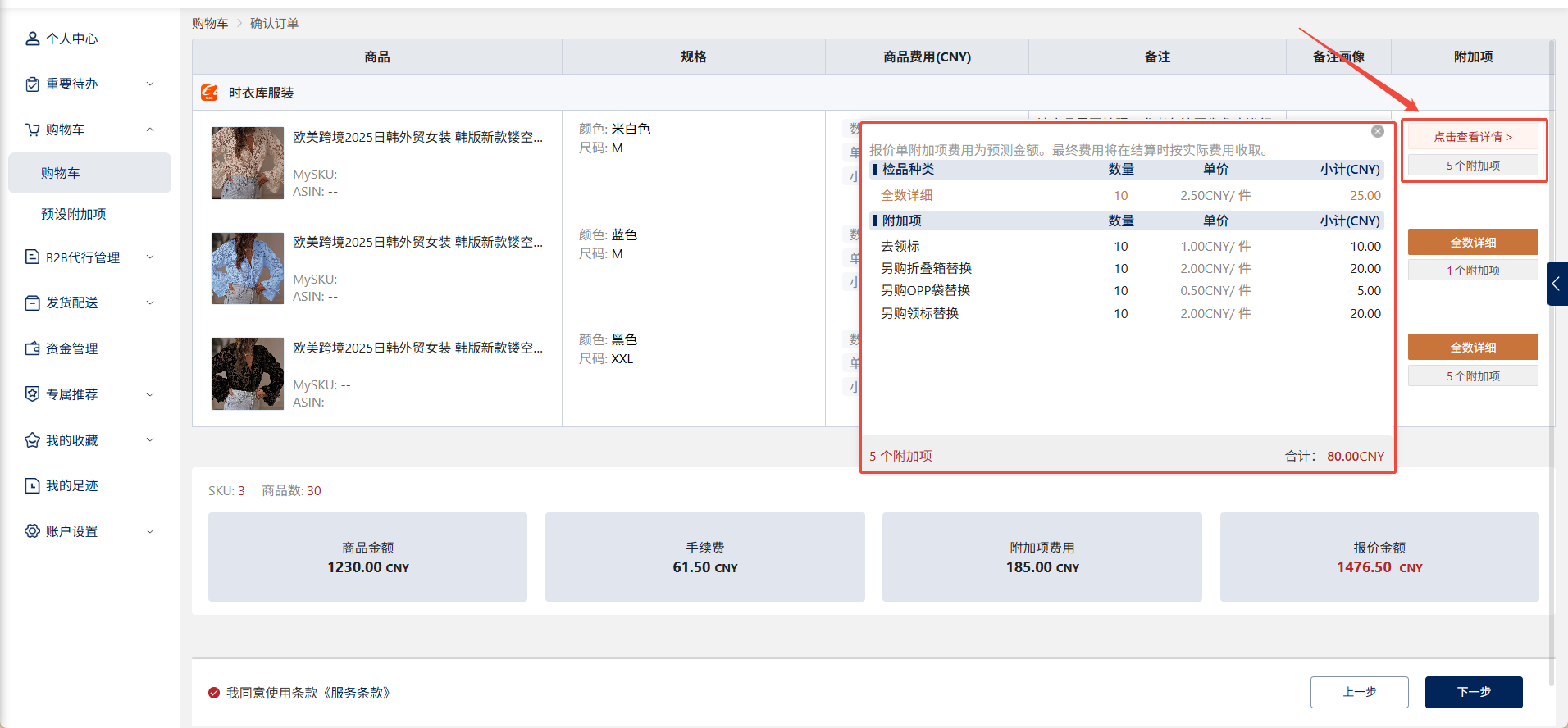Click the 我的收藏 star icon
This screenshot has height=728, width=1568.
point(32,440)
